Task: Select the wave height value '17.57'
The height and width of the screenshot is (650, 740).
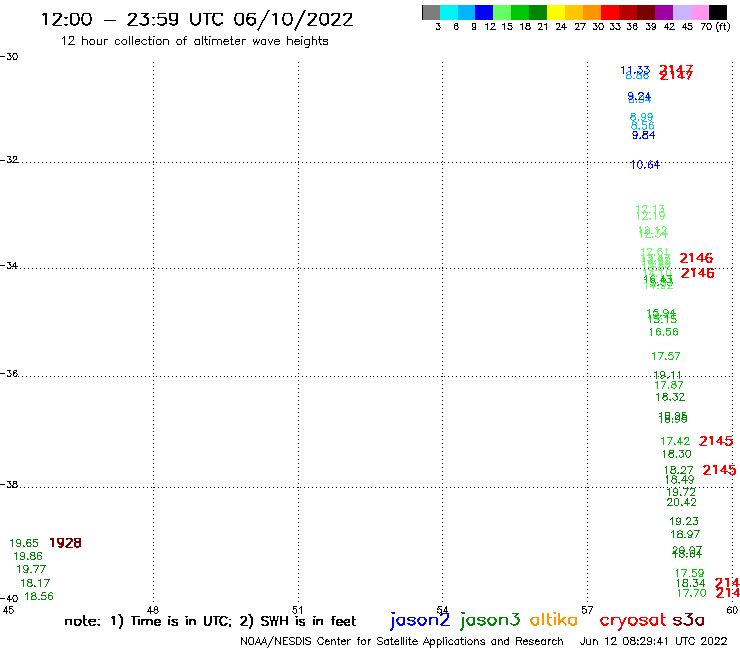Action: coord(666,356)
